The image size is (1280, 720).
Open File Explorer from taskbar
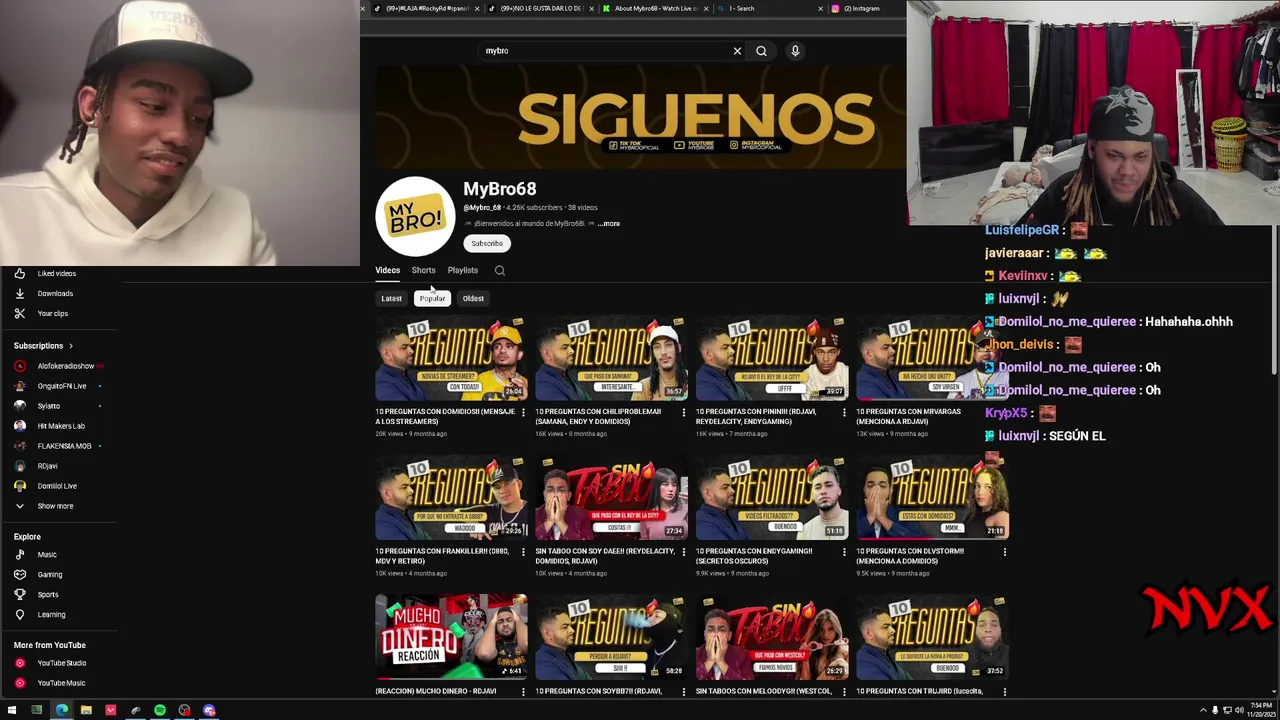pos(86,710)
